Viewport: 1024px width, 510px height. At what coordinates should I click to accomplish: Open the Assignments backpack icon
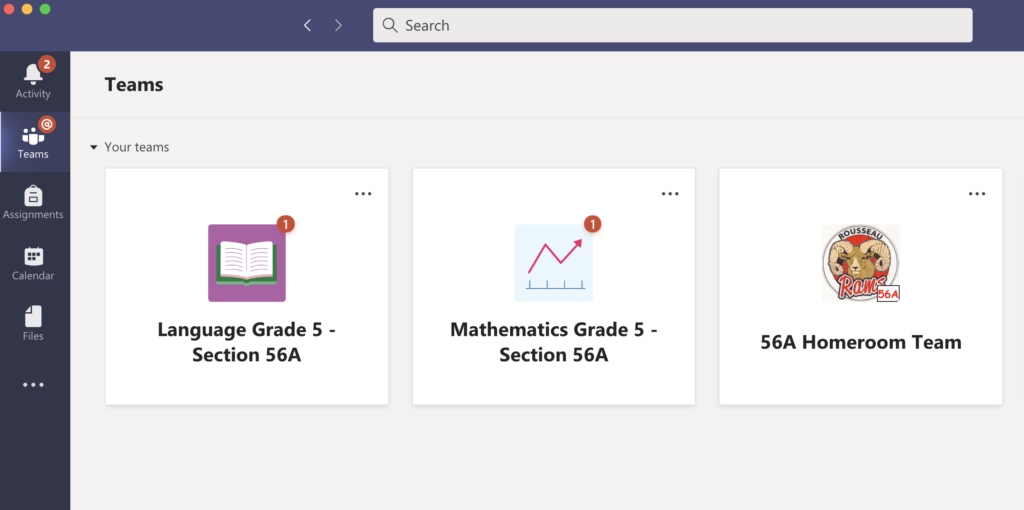pyautogui.click(x=33, y=198)
